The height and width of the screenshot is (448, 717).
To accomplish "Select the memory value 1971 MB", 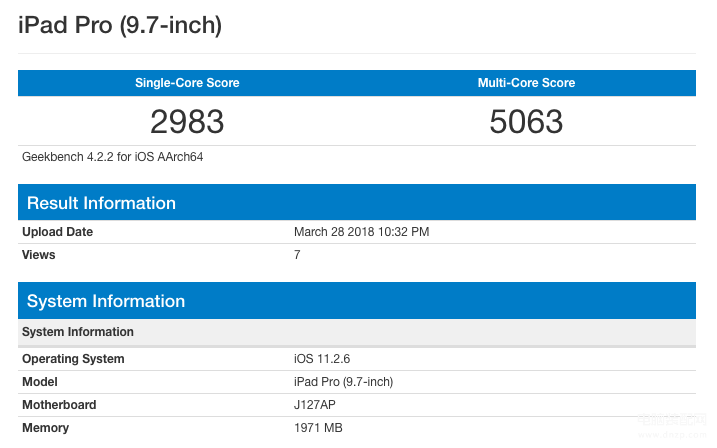I will [x=318, y=428].
